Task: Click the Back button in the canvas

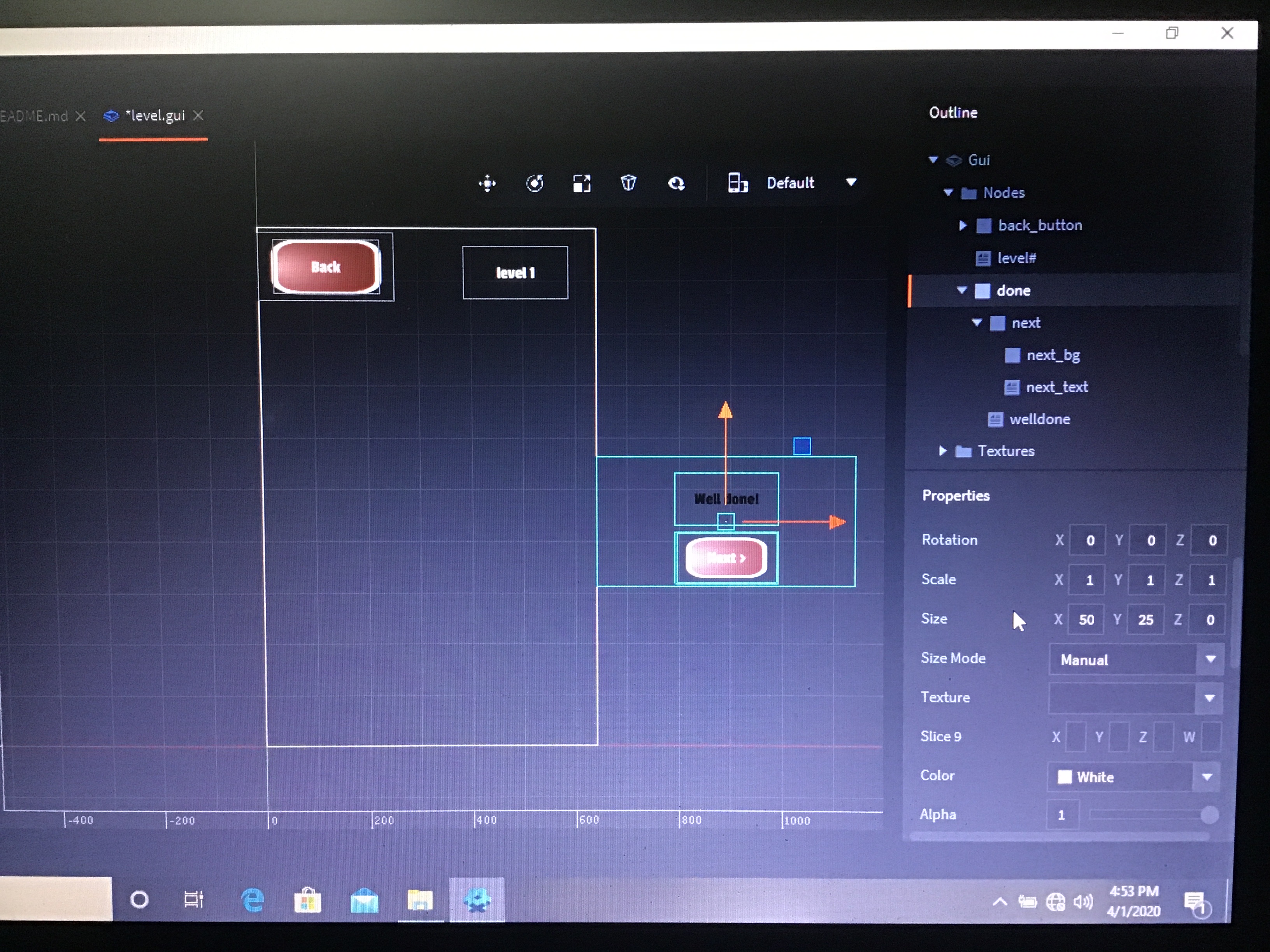Action: click(326, 267)
